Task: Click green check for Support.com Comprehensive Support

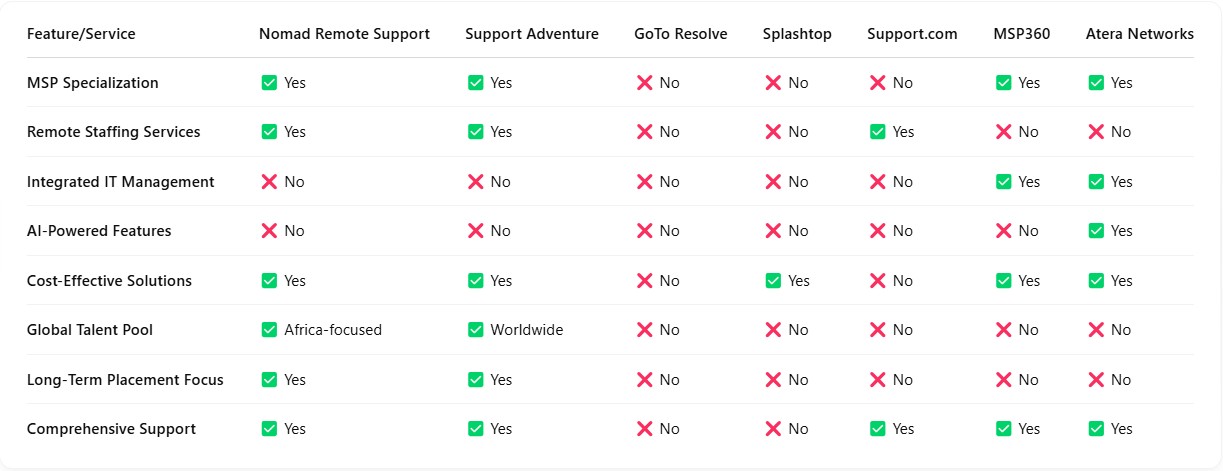Action: [878, 429]
